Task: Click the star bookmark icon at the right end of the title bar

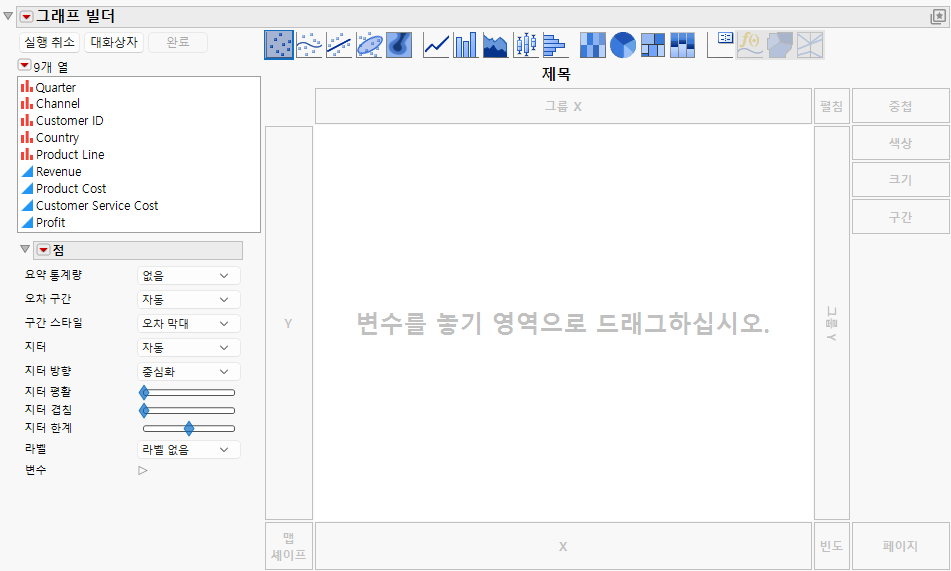Action: tap(938, 17)
